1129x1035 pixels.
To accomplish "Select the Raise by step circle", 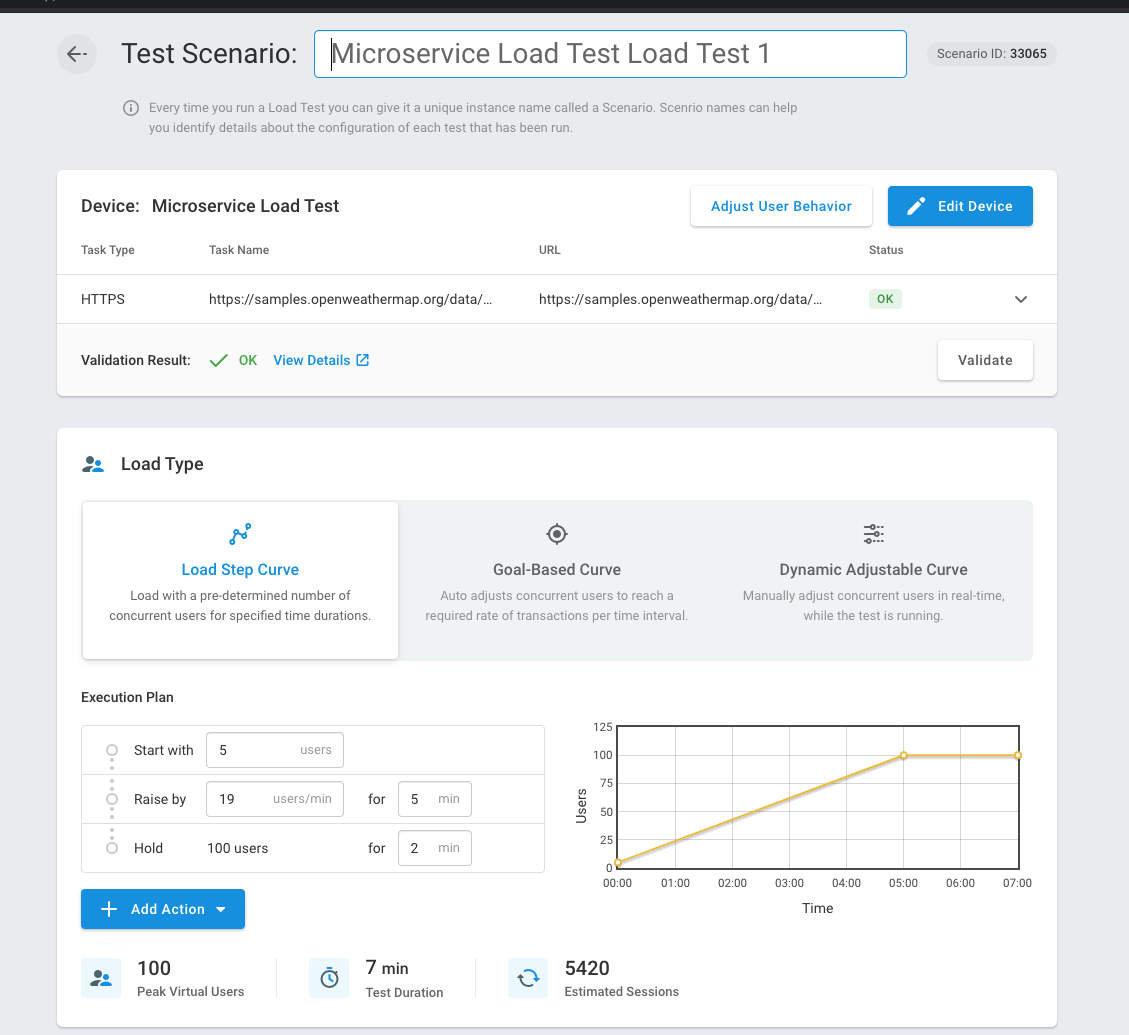I will pos(112,799).
